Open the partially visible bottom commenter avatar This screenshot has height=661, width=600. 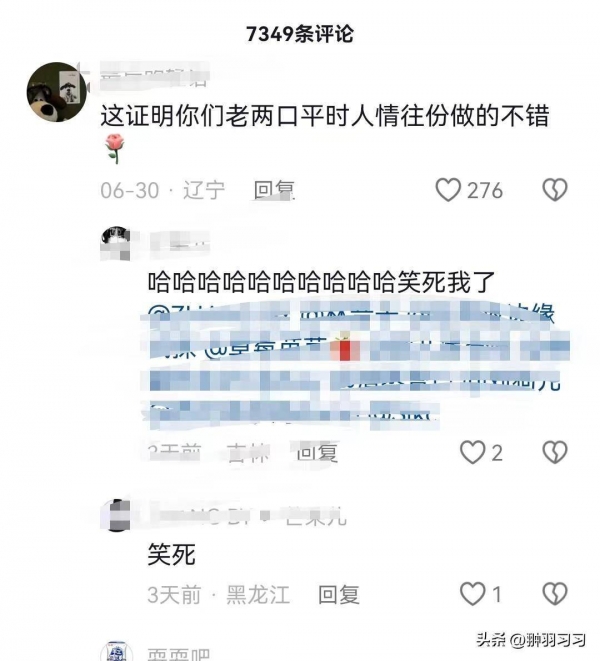(117, 651)
